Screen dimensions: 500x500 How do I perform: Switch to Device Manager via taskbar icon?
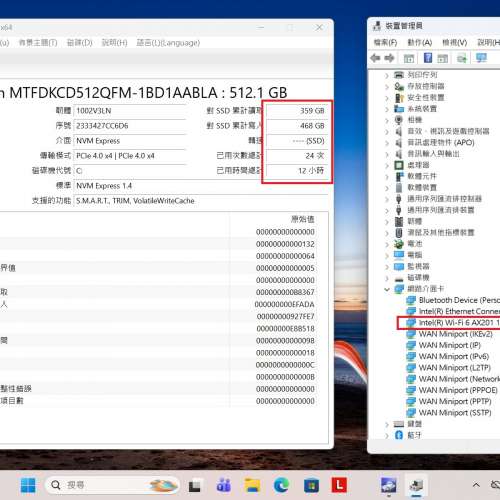pyautogui.click(x=417, y=485)
